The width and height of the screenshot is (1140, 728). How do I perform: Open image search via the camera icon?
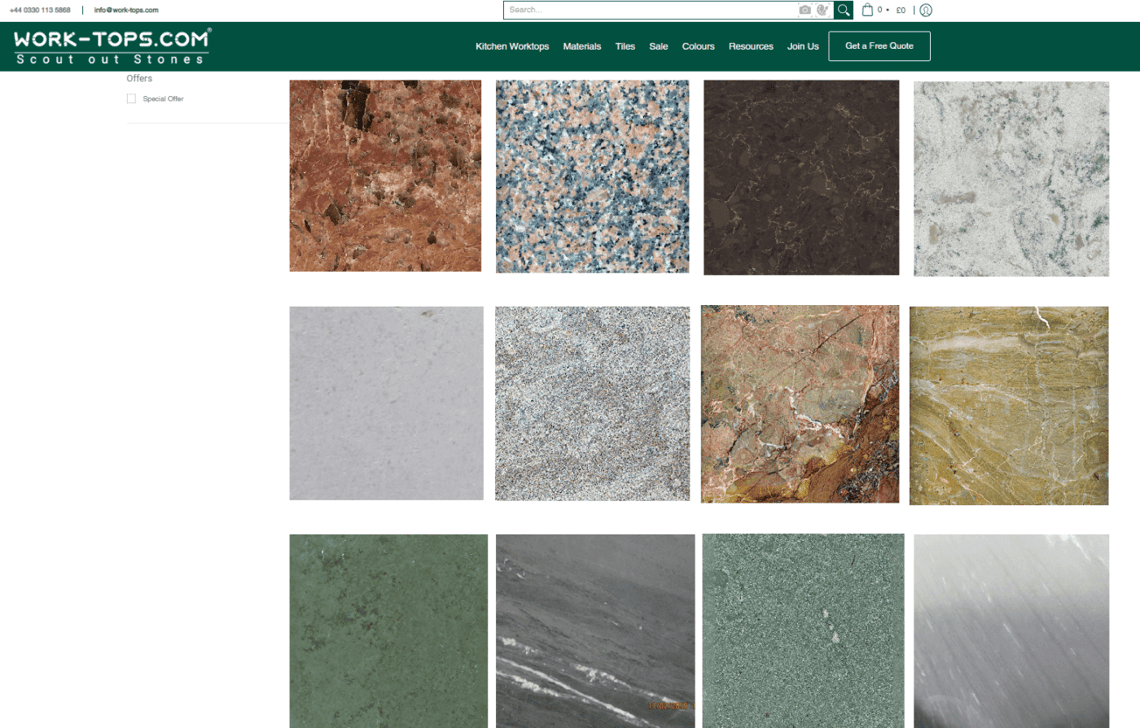pyautogui.click(x=806, y=10)
